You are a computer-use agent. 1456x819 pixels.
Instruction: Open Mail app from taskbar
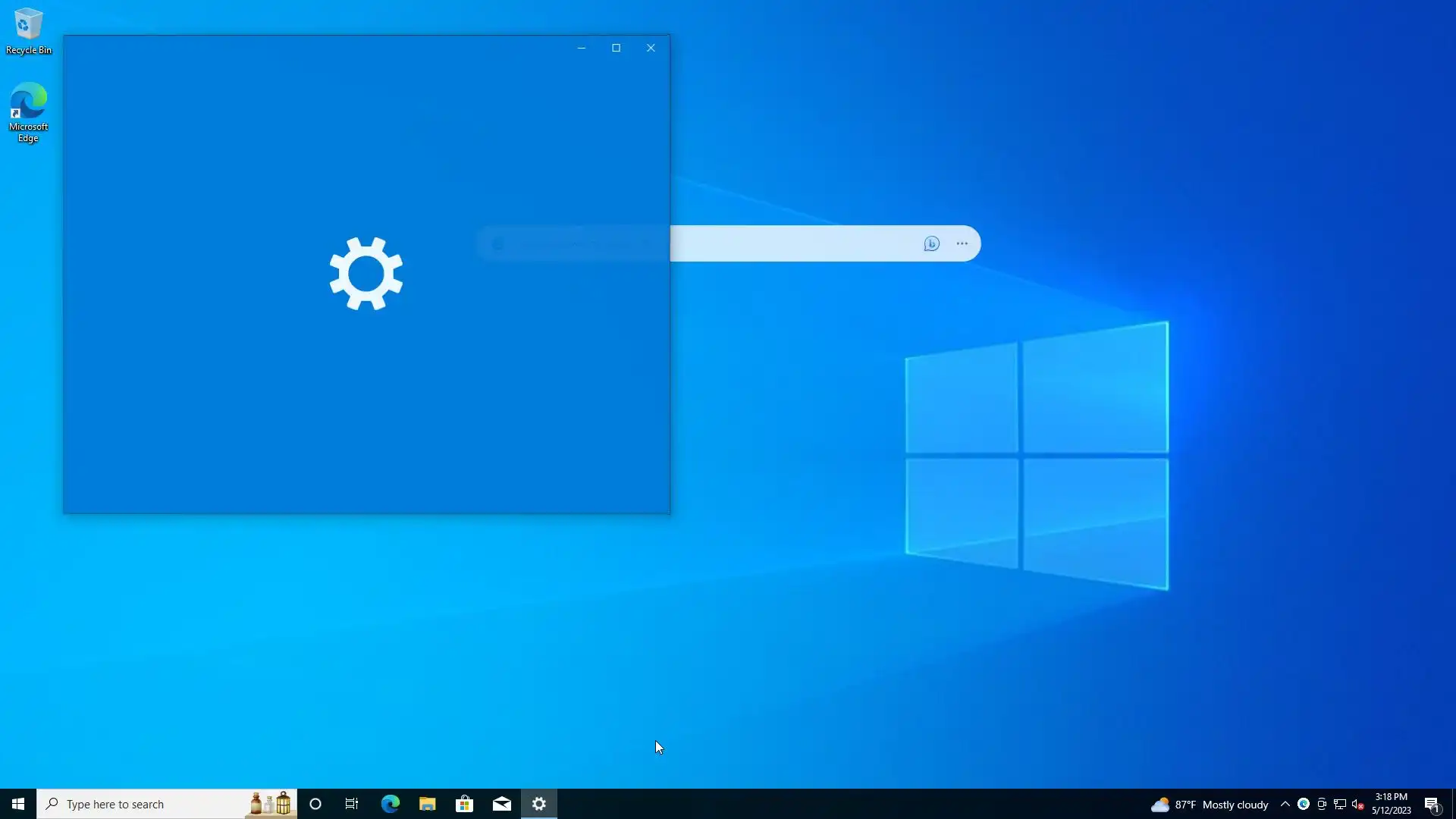[x=502, y=804]
